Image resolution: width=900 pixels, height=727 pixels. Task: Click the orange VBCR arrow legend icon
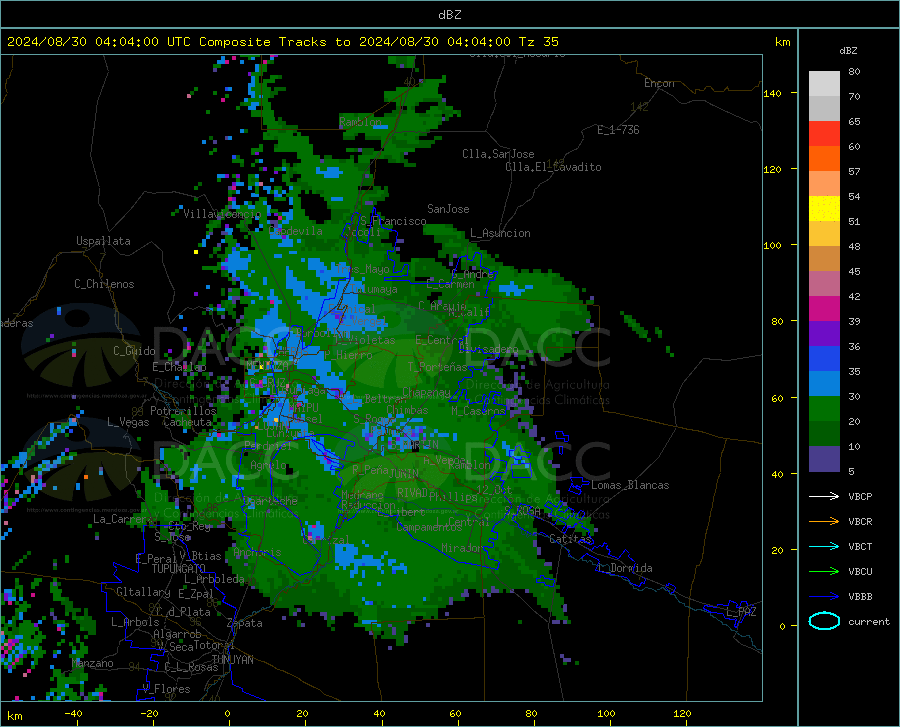(x=824, y=521)
